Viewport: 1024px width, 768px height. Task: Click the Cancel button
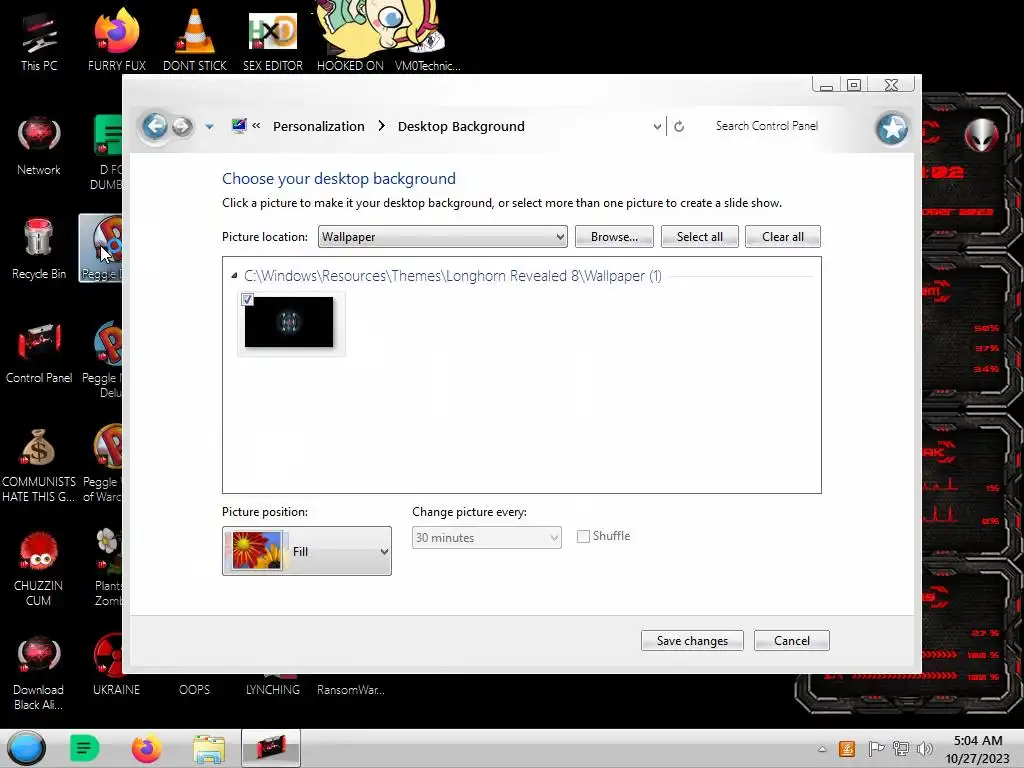tap(792, 641)
